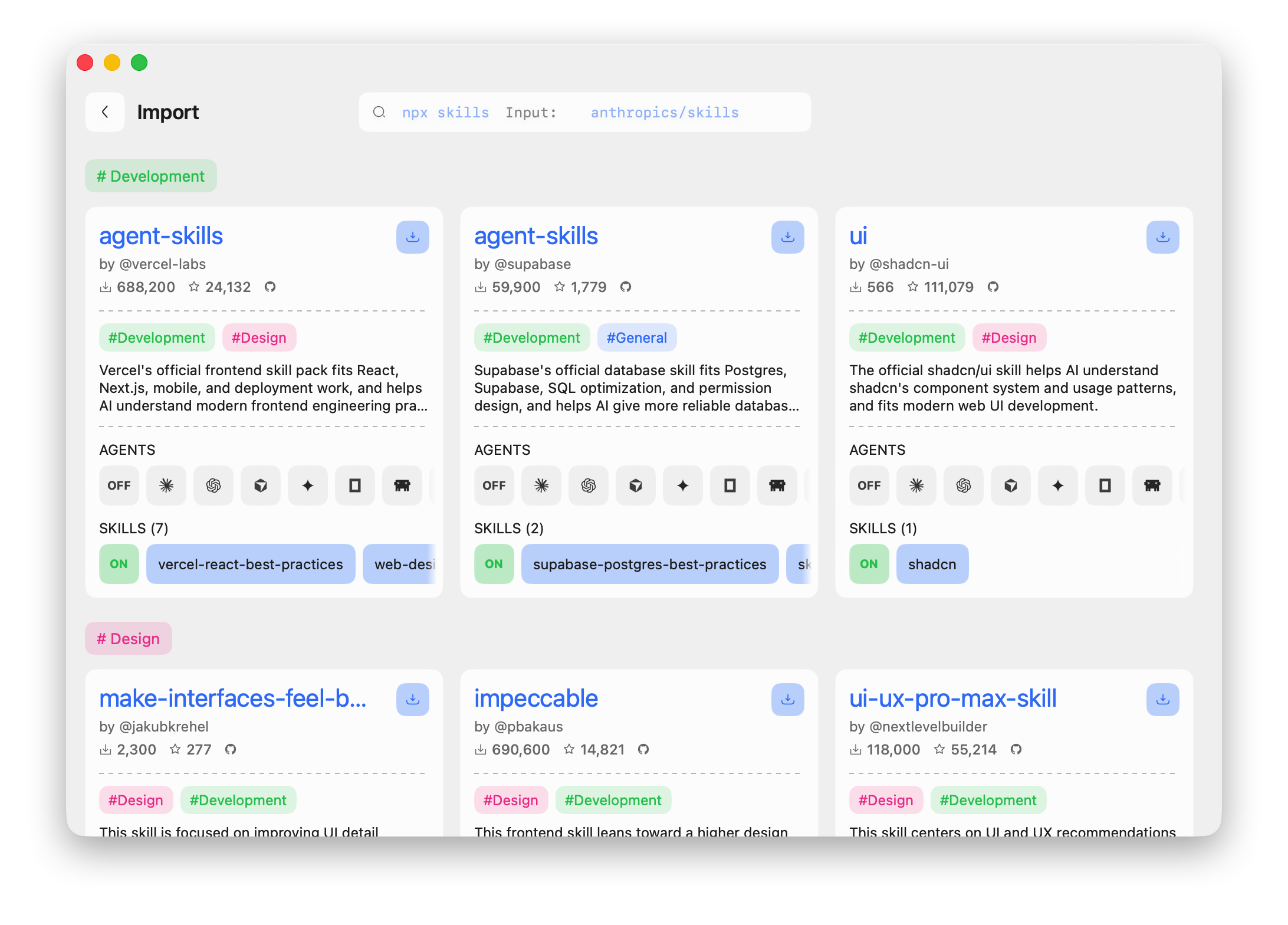The height and width of the screenshot is (925, 1288).
Task: Click the robot agent icon on vercel-labs agent-skills
Action: [x=402, y=486]
